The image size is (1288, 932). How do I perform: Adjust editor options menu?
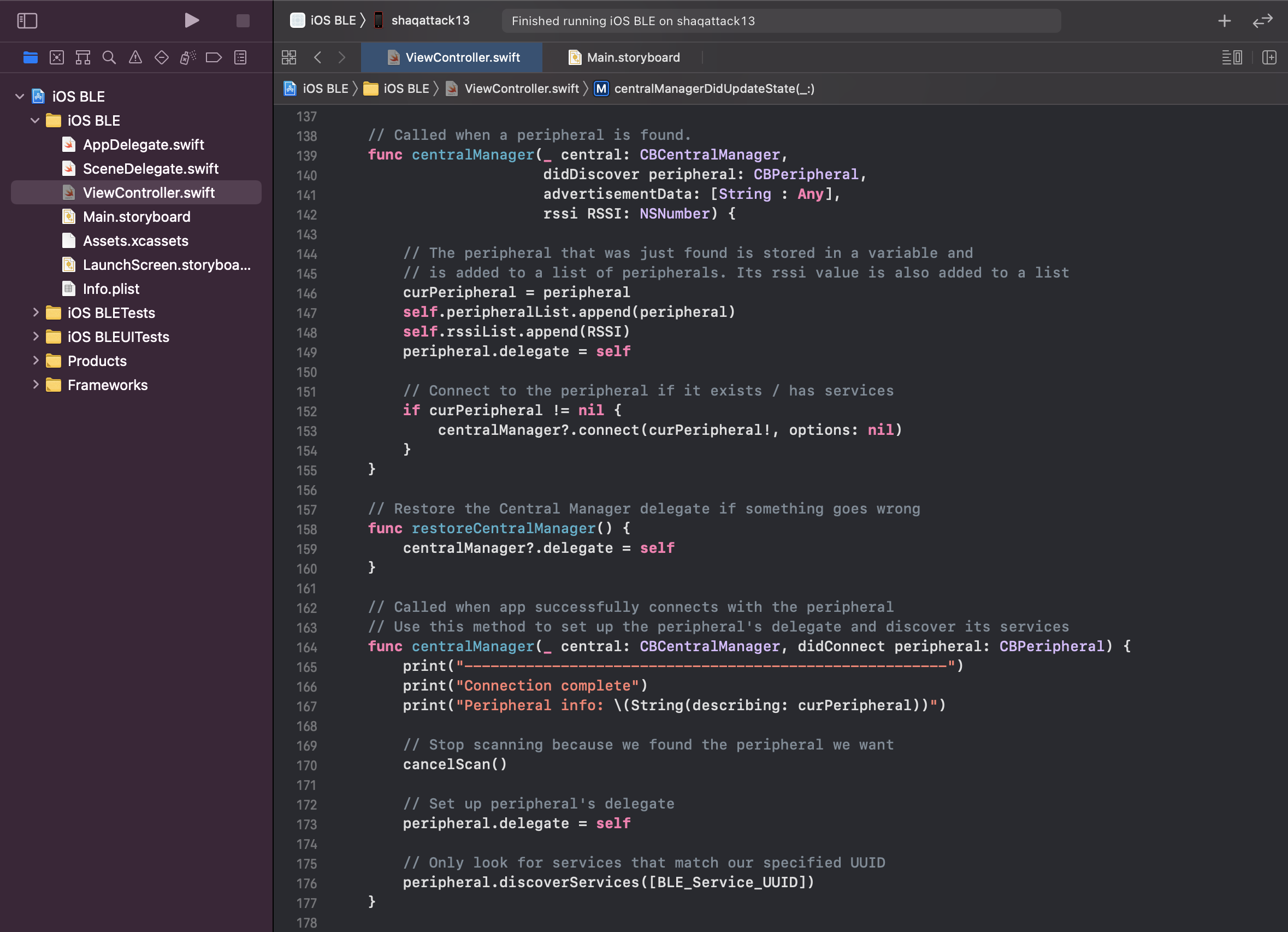pyautogui.click(x=1232, y=57)
